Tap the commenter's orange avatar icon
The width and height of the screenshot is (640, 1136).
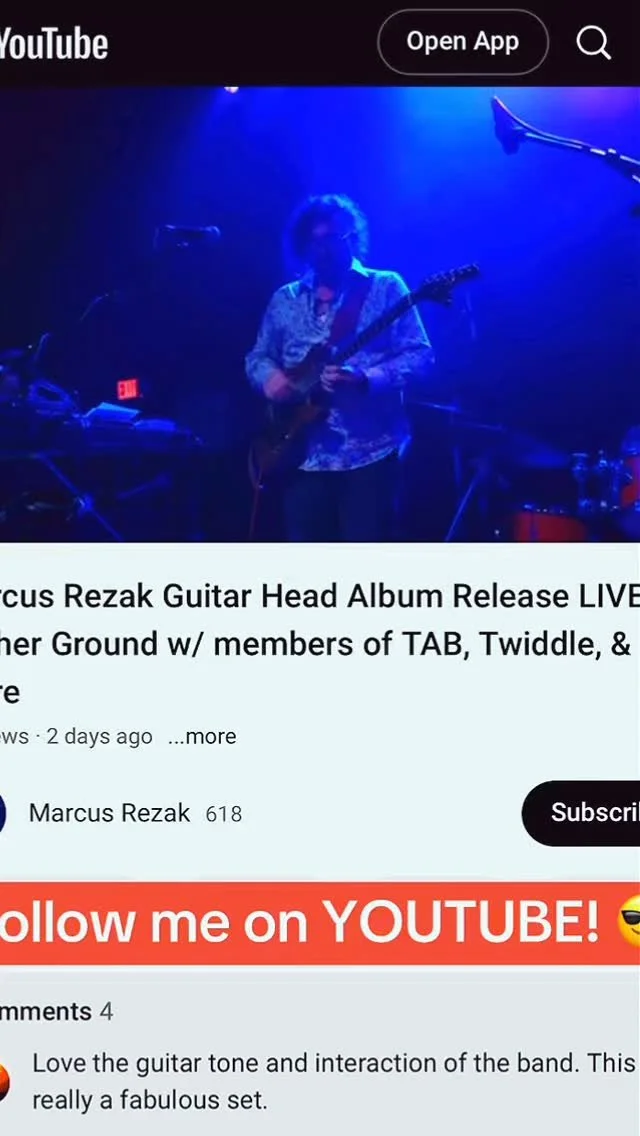4,1081
